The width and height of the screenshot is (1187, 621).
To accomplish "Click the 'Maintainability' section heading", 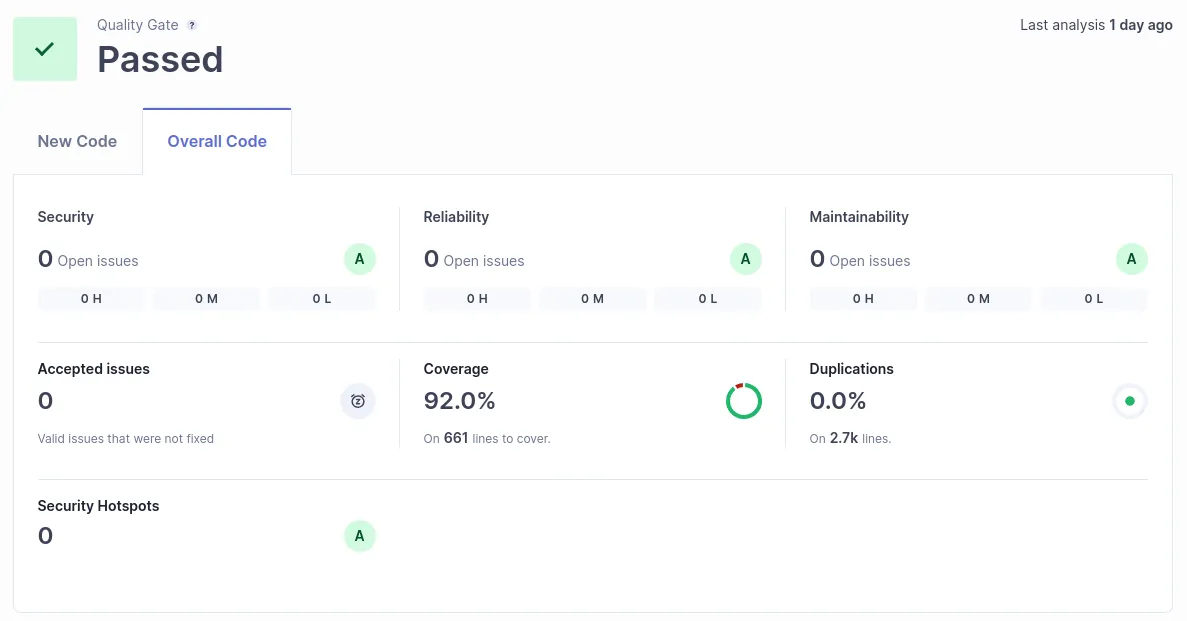I will click(859, 217).
